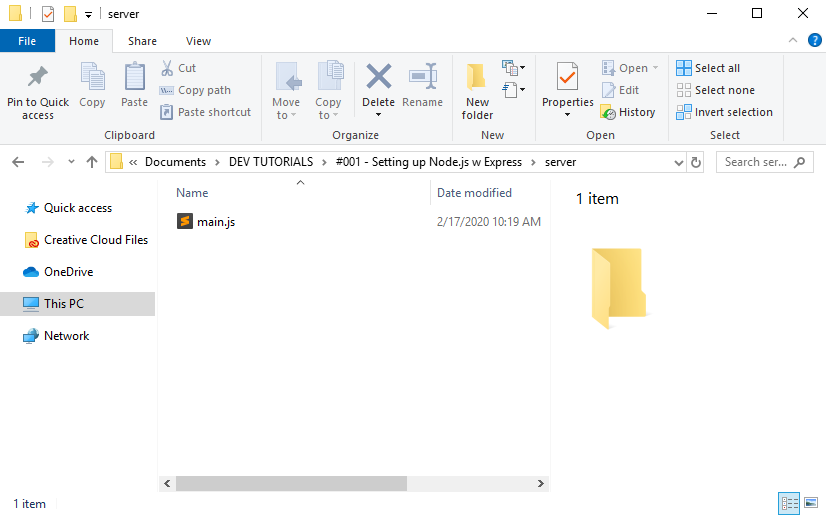Screen dimensions: 826x515
Task: Click the Select all ribbon icon
Action: pos(684,68)
